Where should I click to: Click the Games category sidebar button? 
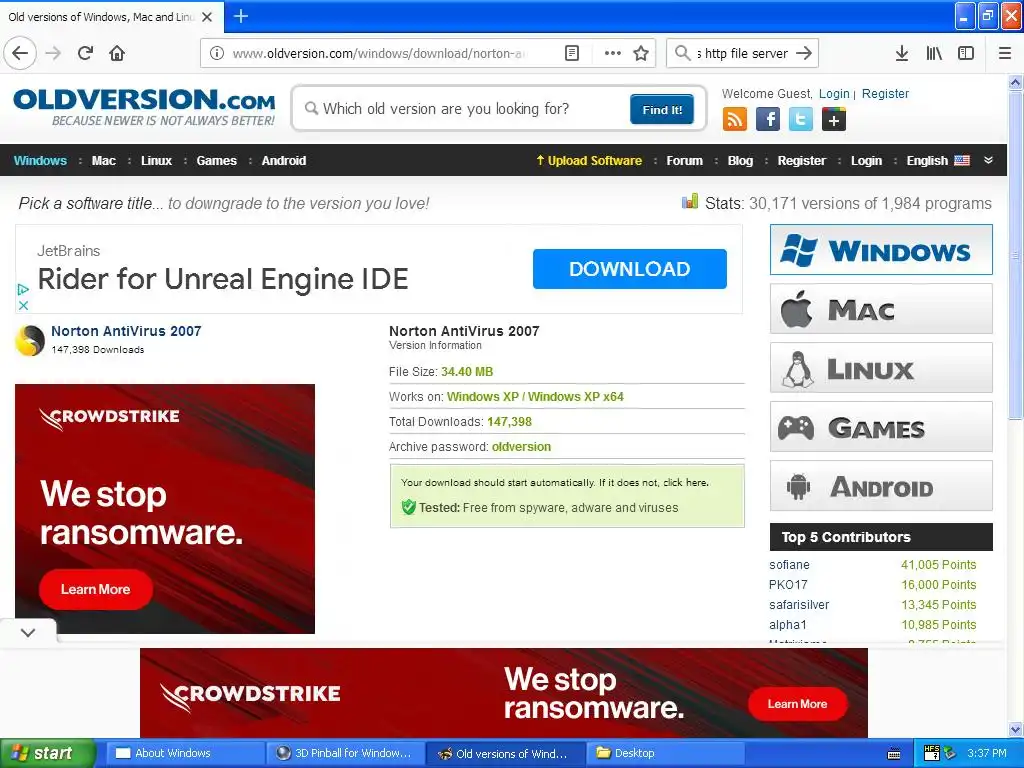tap(881, 427)
